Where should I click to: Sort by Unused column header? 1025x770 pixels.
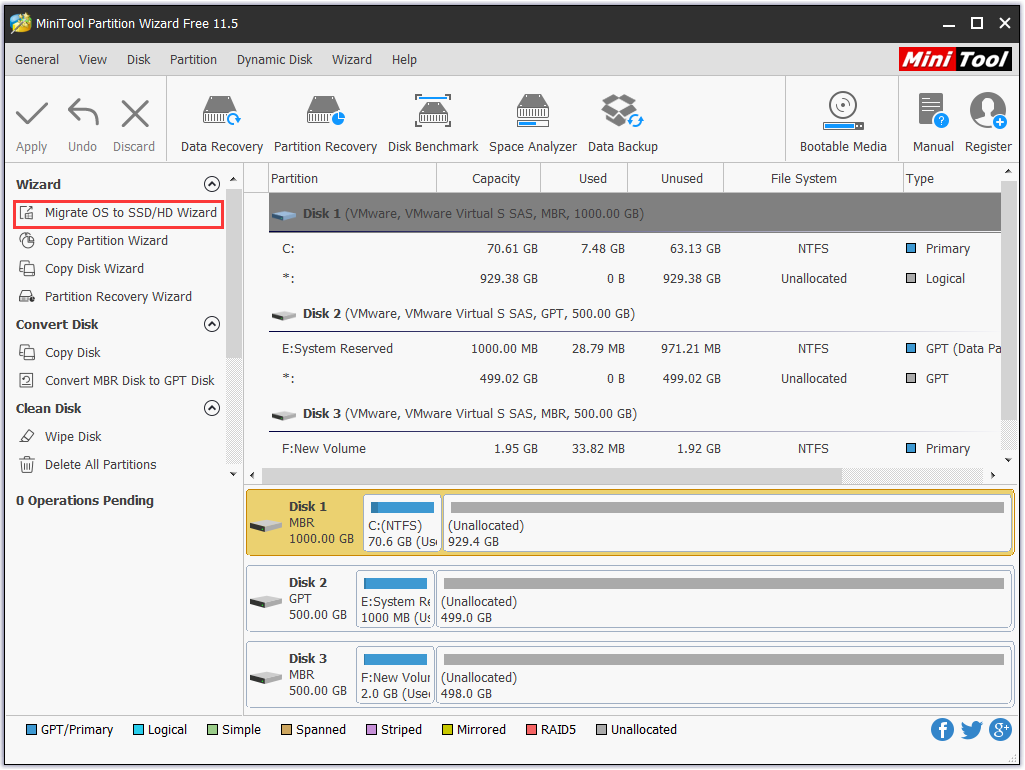pyautogui.click(x=676, y=178)
